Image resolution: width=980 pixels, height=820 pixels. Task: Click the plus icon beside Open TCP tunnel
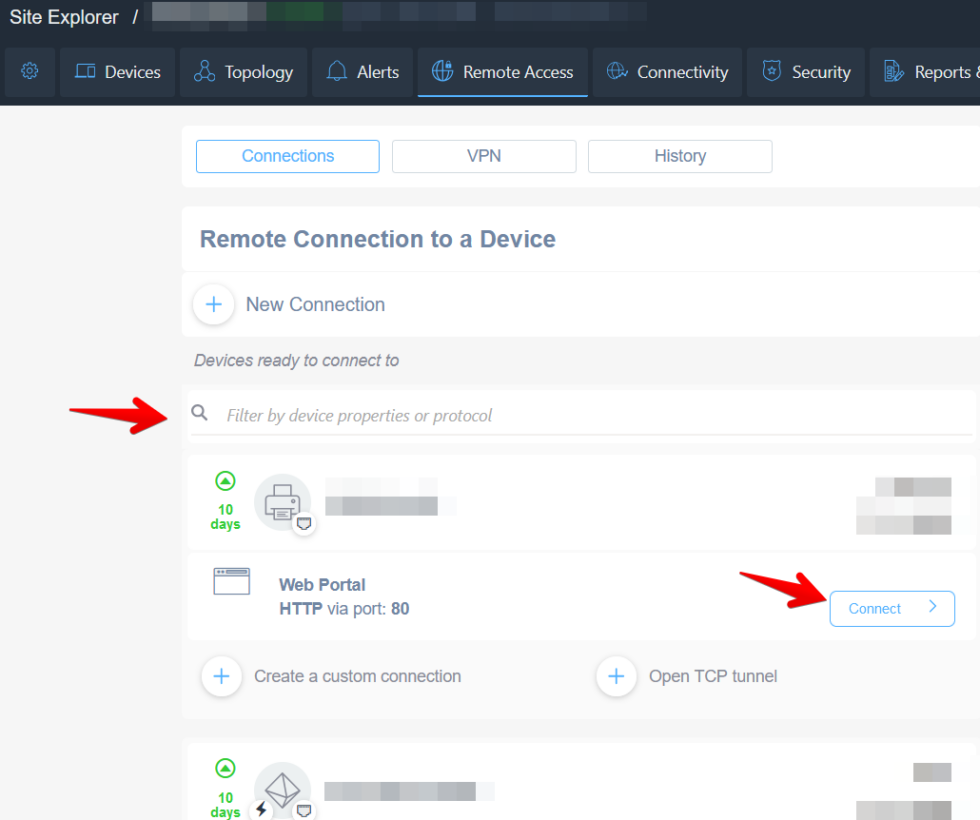[x=616, y=677]
